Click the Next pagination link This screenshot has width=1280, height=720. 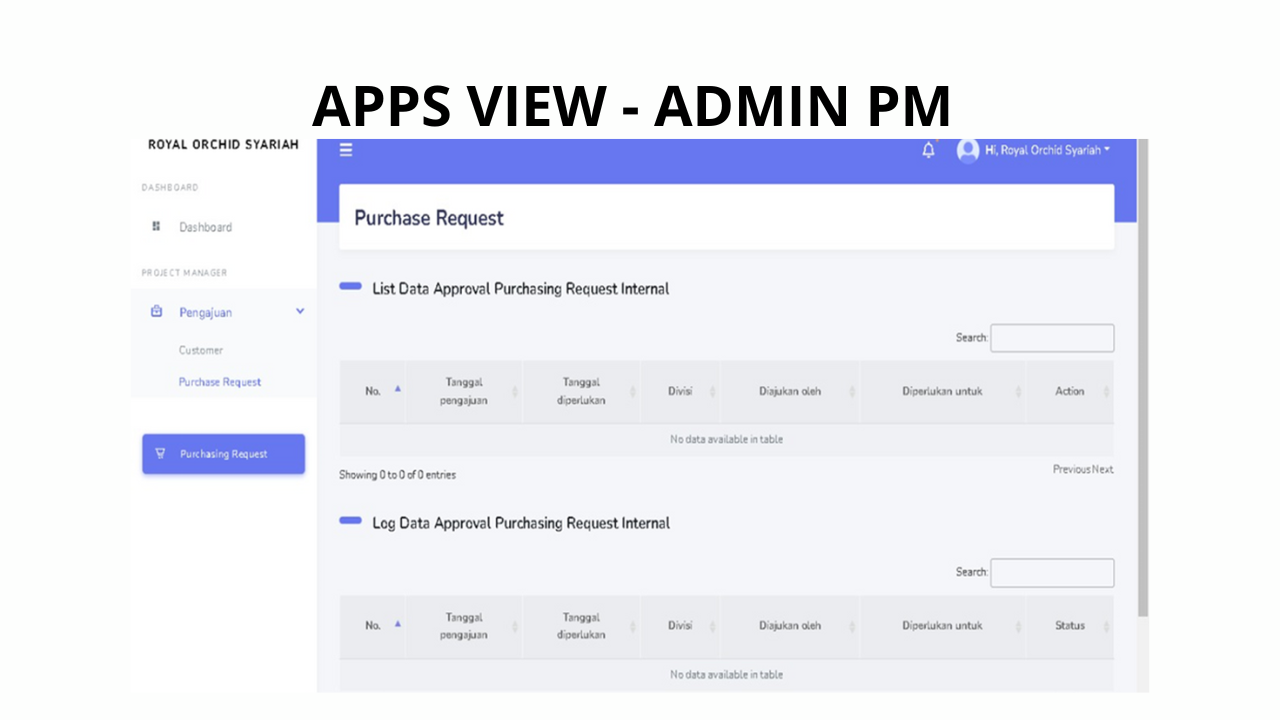1103,469
